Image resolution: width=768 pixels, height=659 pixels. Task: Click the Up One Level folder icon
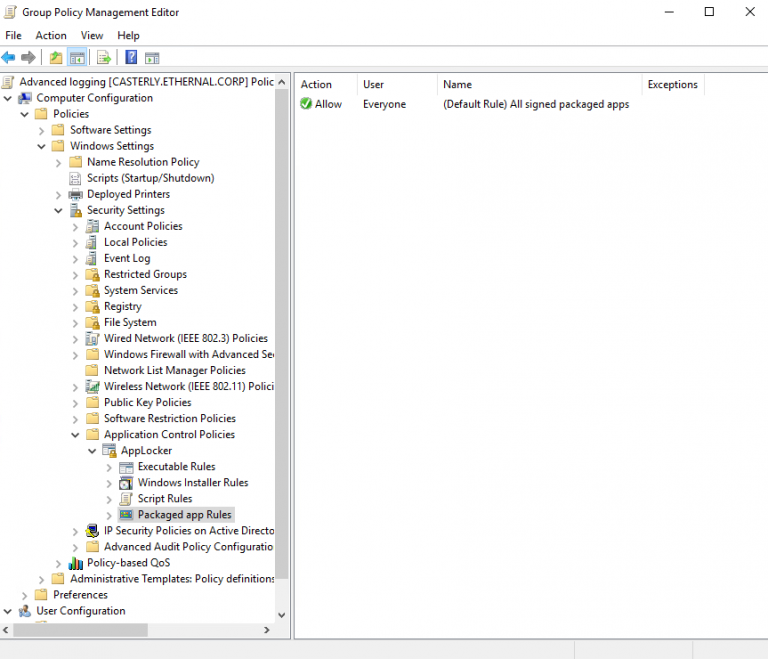(x=56, y=58)
